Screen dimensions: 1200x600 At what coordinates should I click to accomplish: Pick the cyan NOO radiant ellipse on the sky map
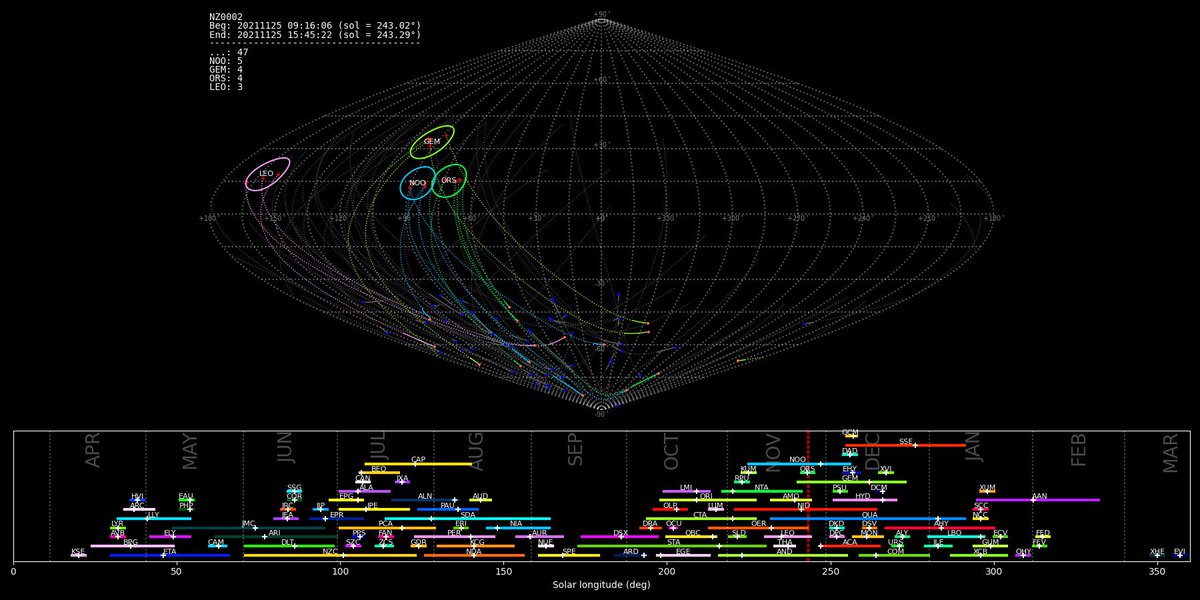pos(417,183)
